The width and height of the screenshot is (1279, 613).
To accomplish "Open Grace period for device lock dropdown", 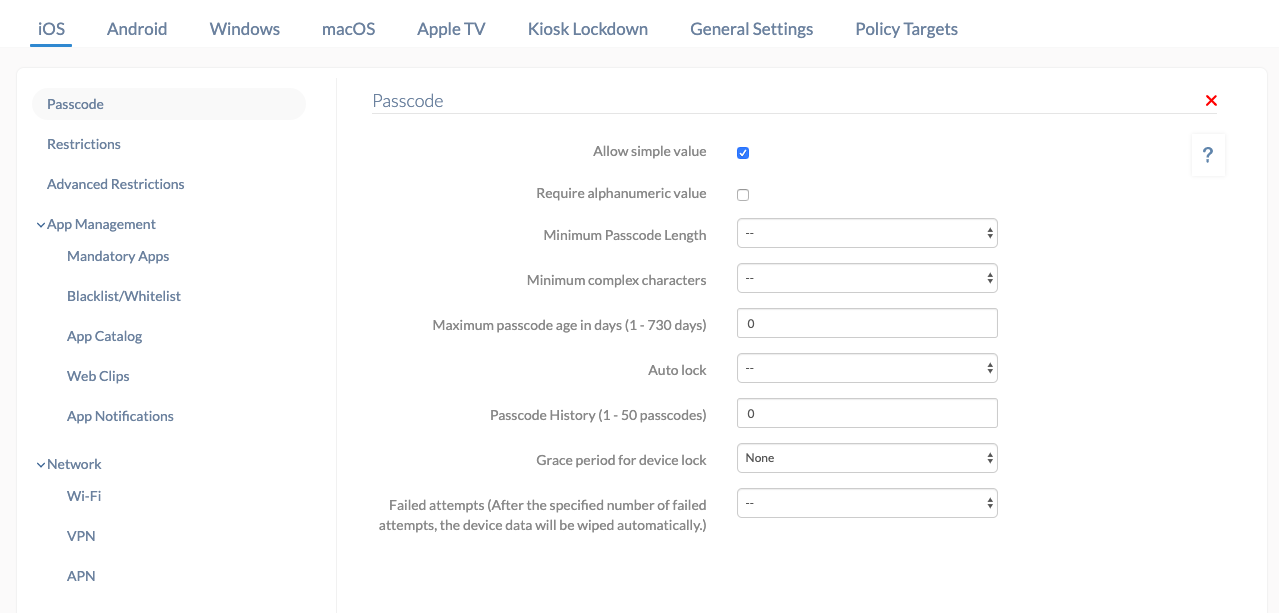I will coord(867,458).
